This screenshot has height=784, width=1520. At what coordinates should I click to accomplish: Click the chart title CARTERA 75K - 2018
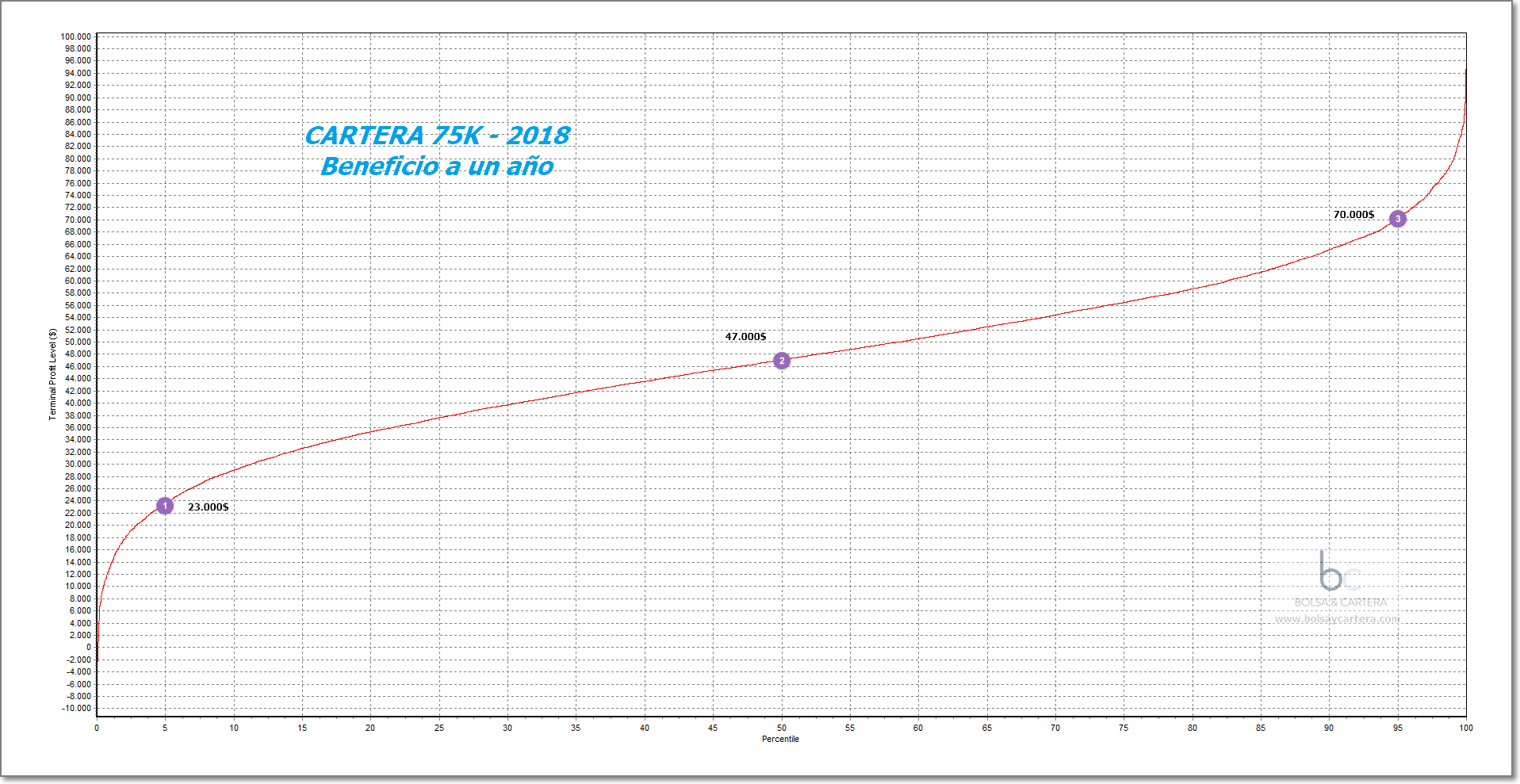[438, 136]
